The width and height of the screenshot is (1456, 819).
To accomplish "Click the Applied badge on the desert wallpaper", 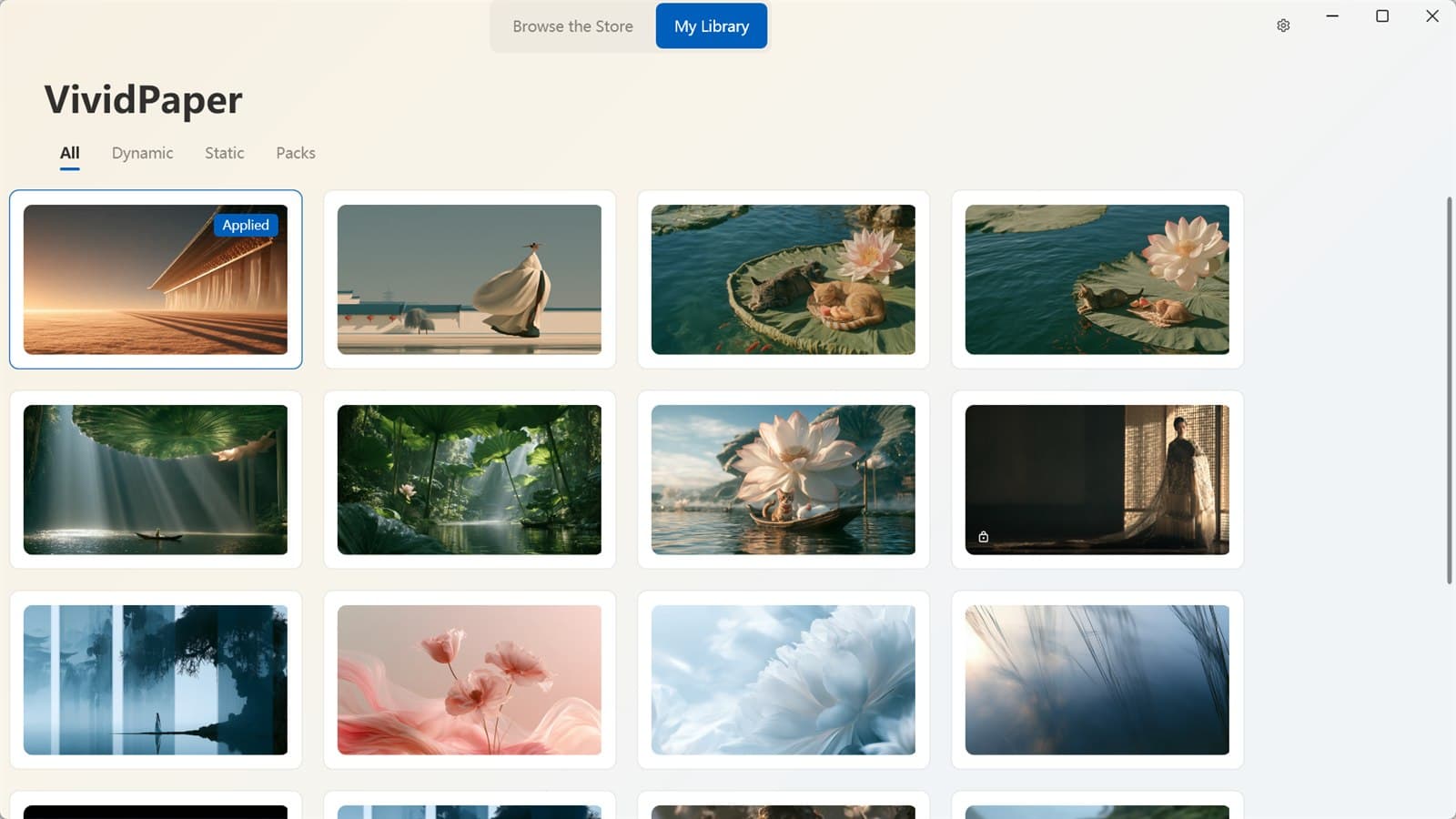I will click(246, 225).
